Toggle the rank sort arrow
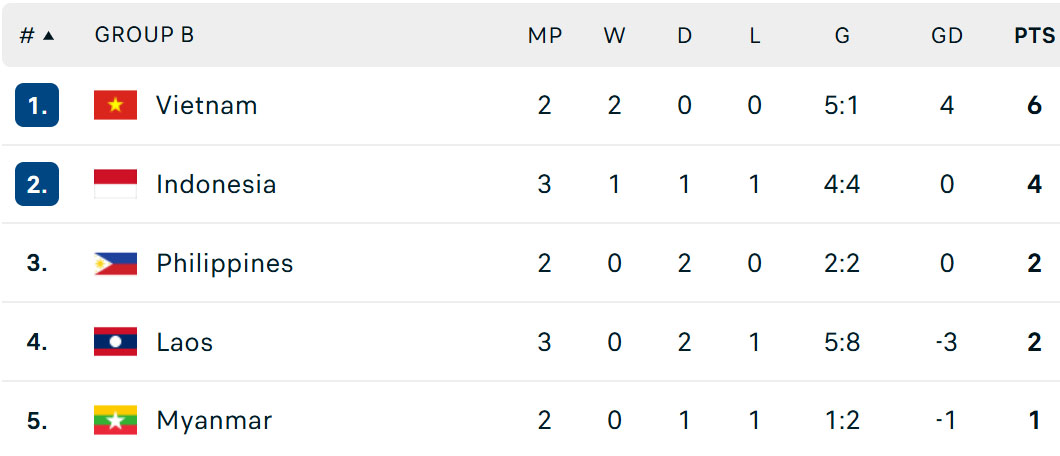Screen dimensions: 1060x456 [48, 36]
